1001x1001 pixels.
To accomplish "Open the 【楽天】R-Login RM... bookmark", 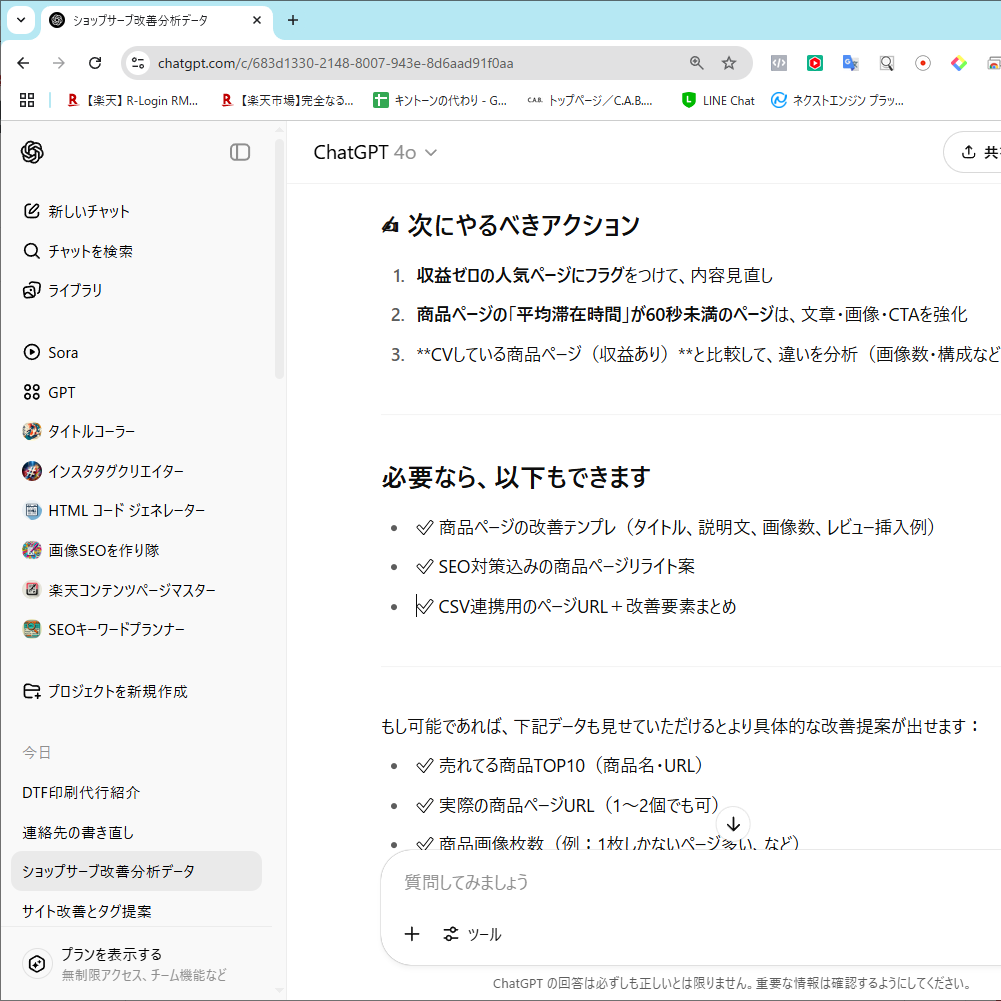I will tap(132, 100).
